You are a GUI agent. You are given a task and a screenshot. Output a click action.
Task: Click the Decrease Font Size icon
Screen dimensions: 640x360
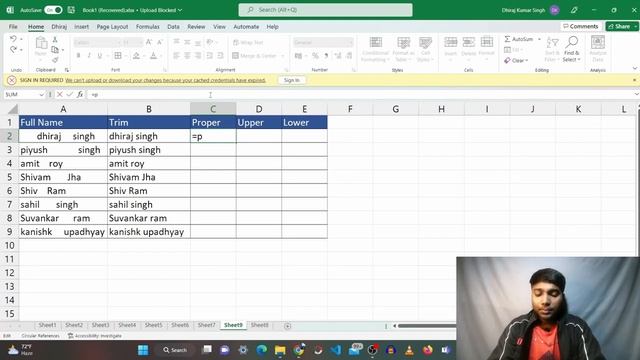160,42
